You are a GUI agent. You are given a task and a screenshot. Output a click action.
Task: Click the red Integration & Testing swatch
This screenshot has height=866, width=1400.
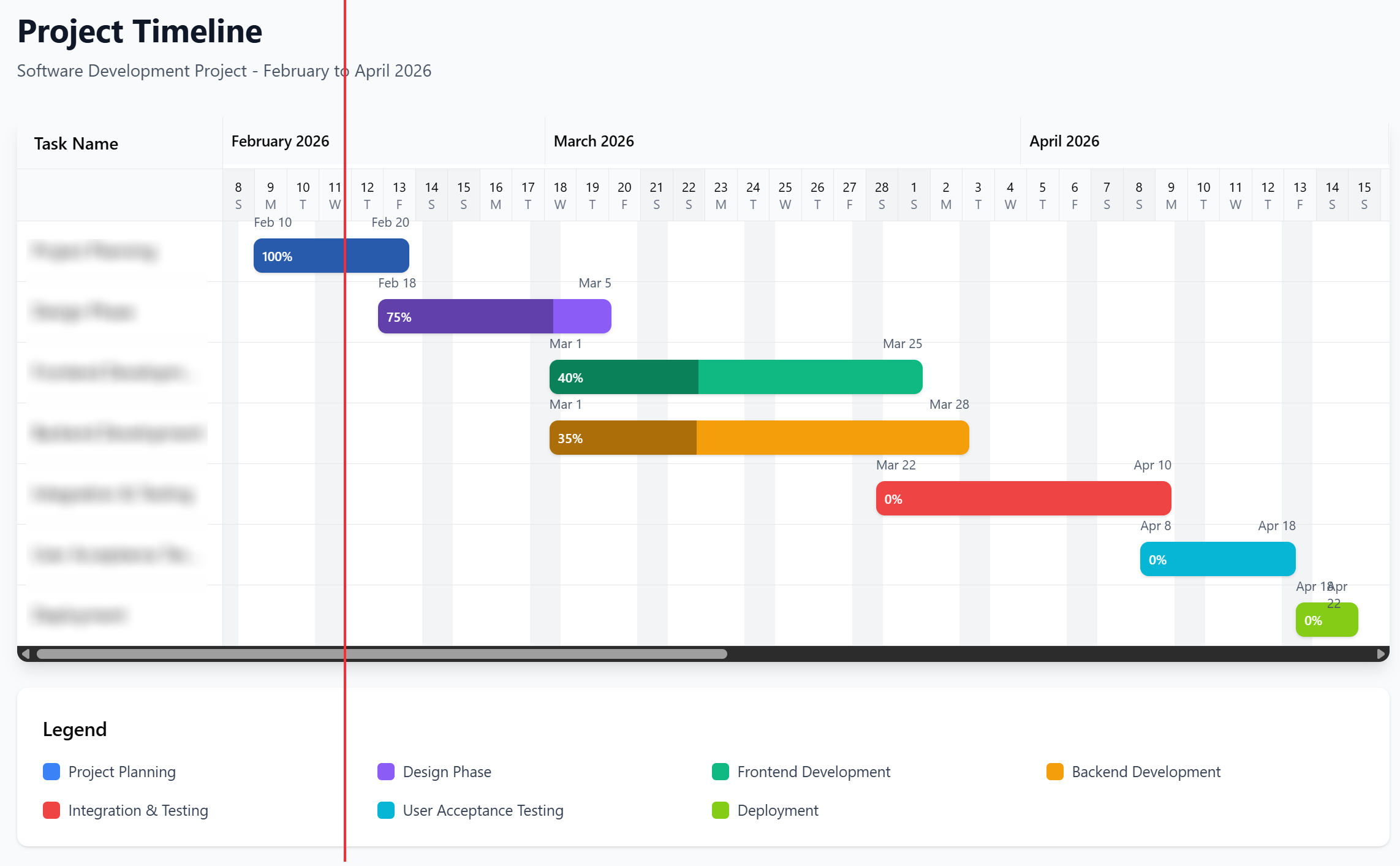(51, 810)
